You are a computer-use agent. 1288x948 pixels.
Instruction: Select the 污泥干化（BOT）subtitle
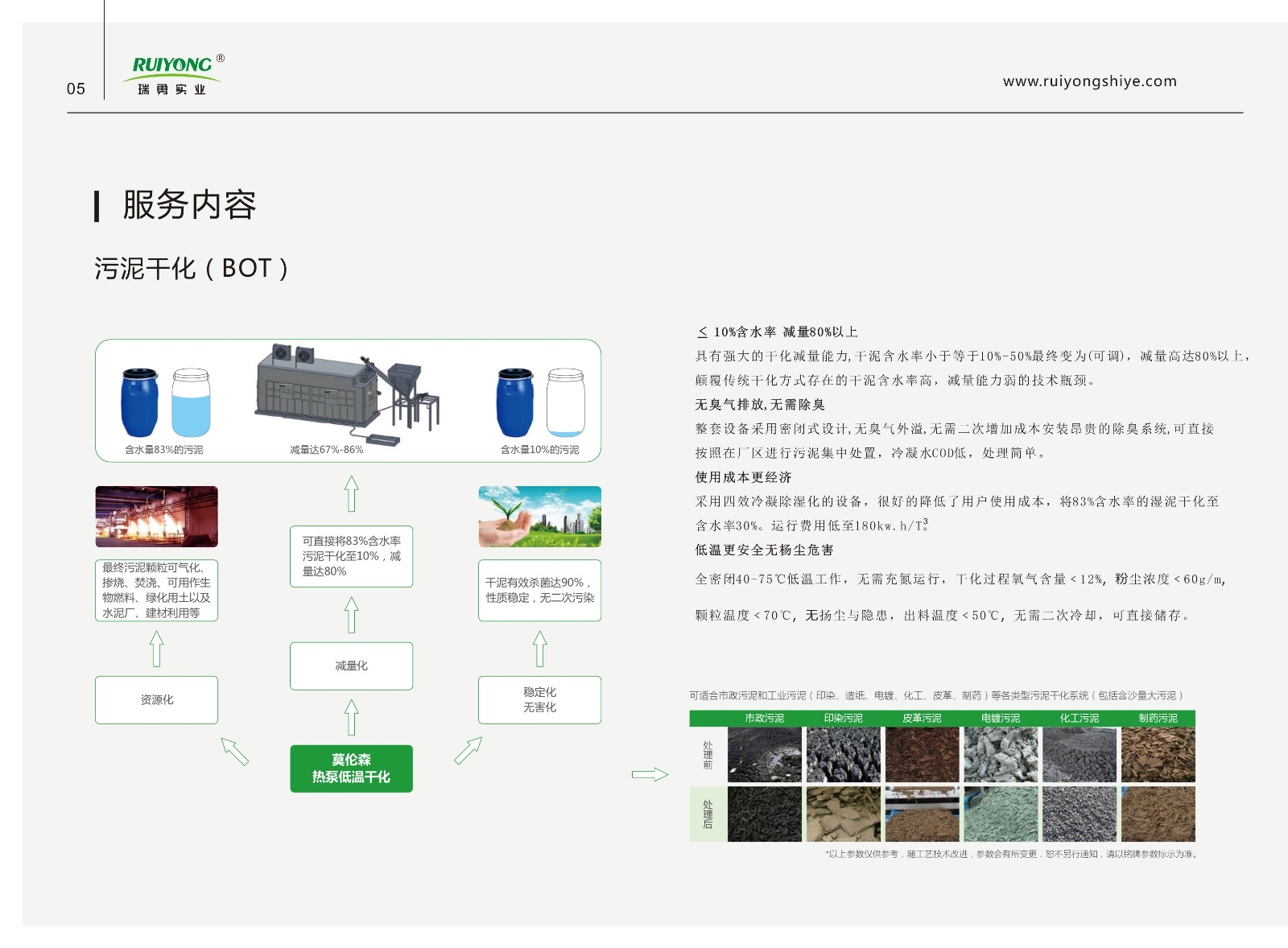(x=191, y=268)
